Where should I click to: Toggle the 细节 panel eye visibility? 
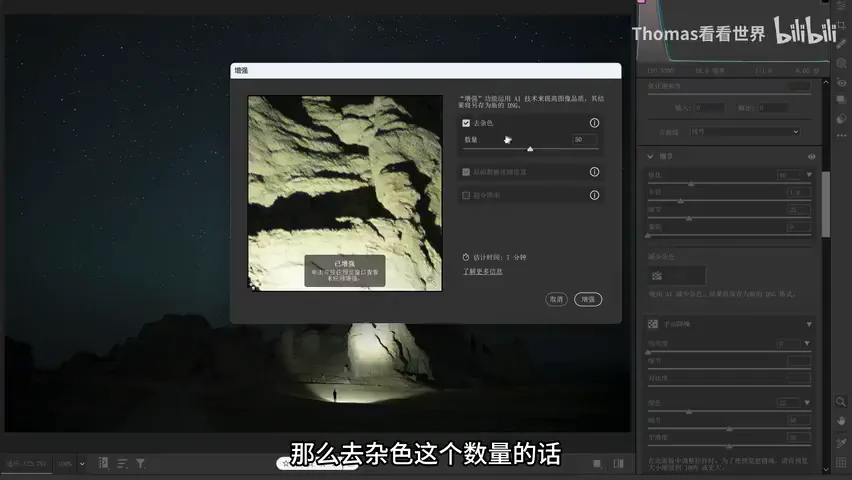[x=811, y=157]
